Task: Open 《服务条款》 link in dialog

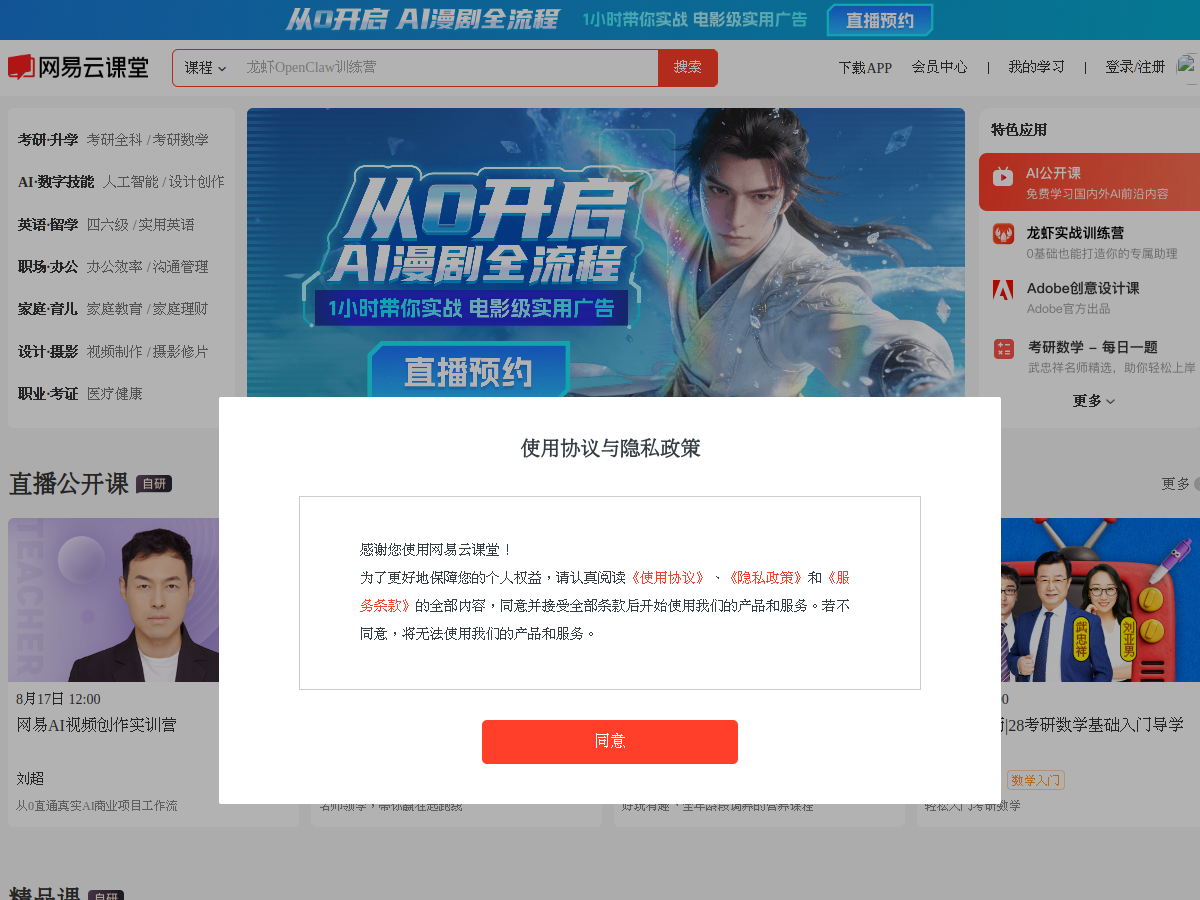Action: click(605, 591)
